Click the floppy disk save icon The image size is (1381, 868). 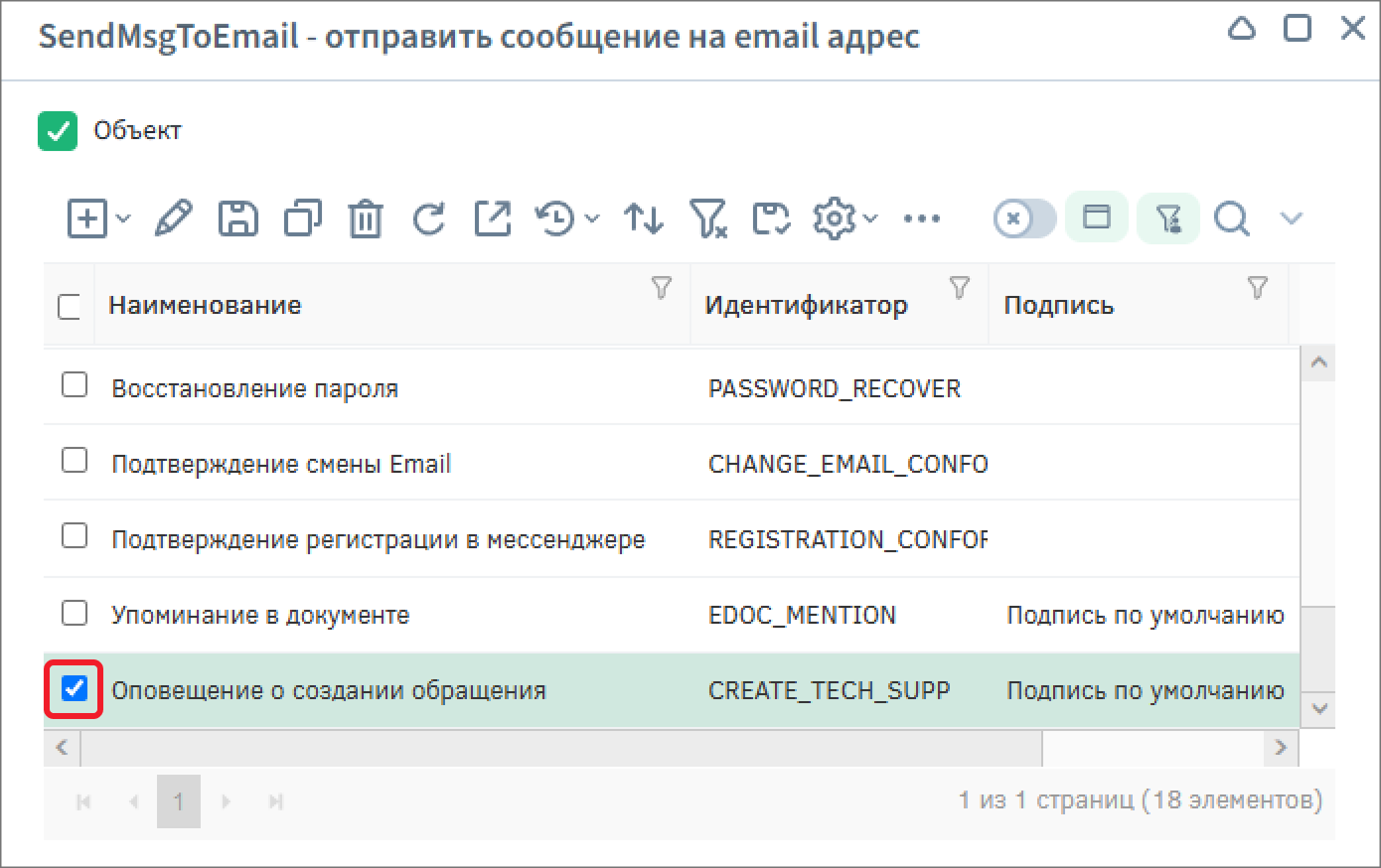(238, 217)
